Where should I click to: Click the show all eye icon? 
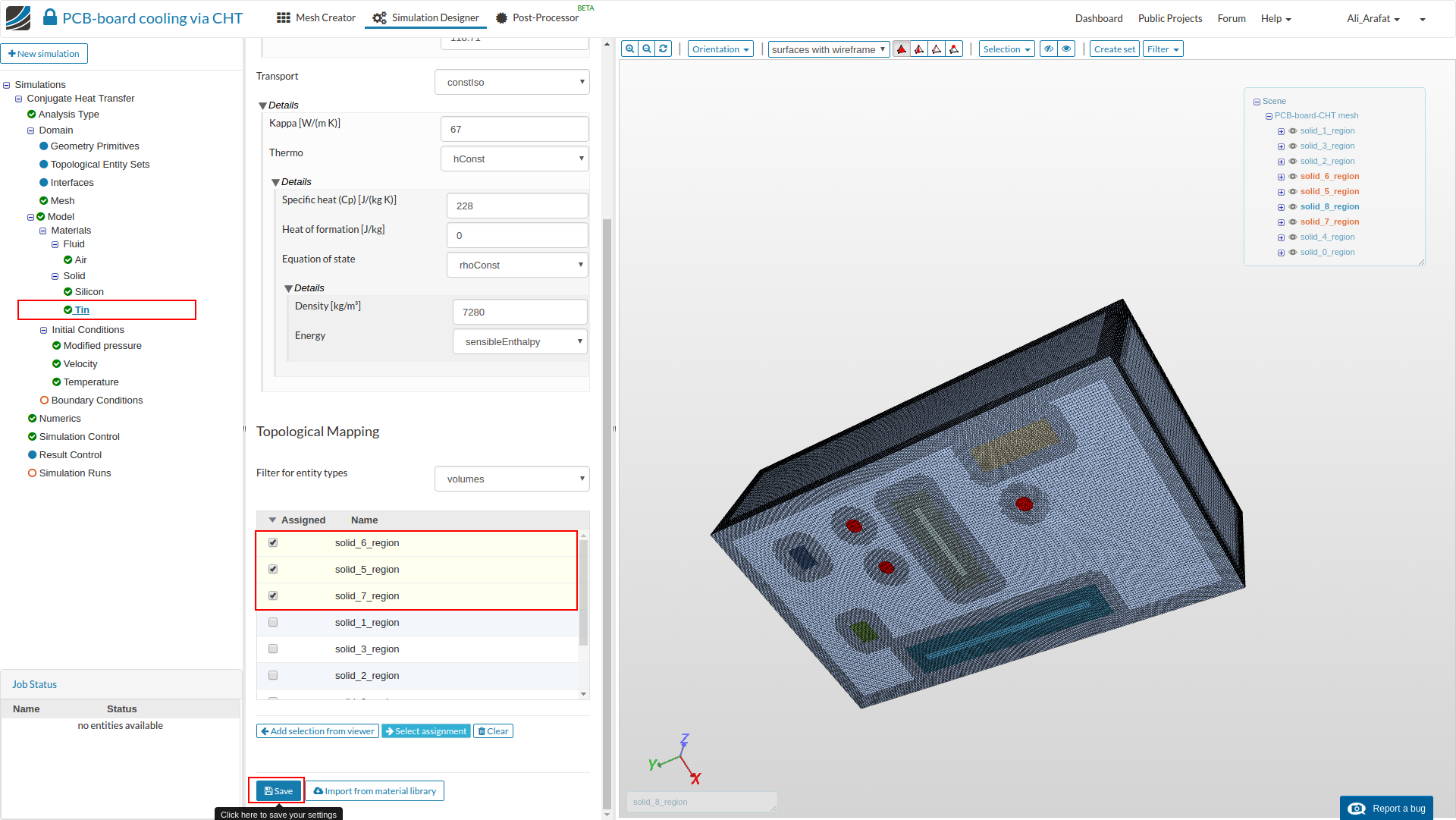1067,49
